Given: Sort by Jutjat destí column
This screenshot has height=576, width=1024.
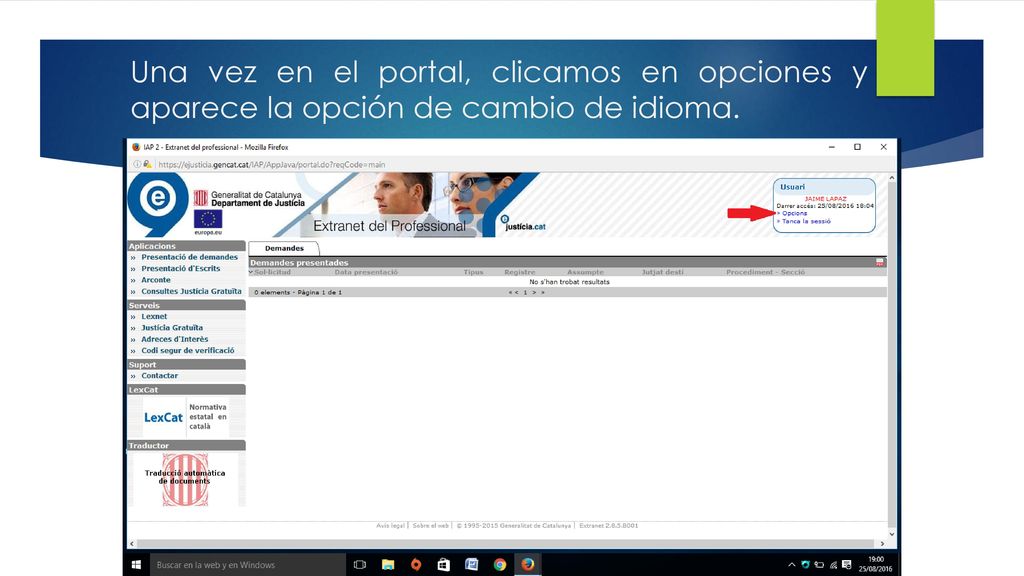Looking at the screenshot, I should tap(662, 272).
